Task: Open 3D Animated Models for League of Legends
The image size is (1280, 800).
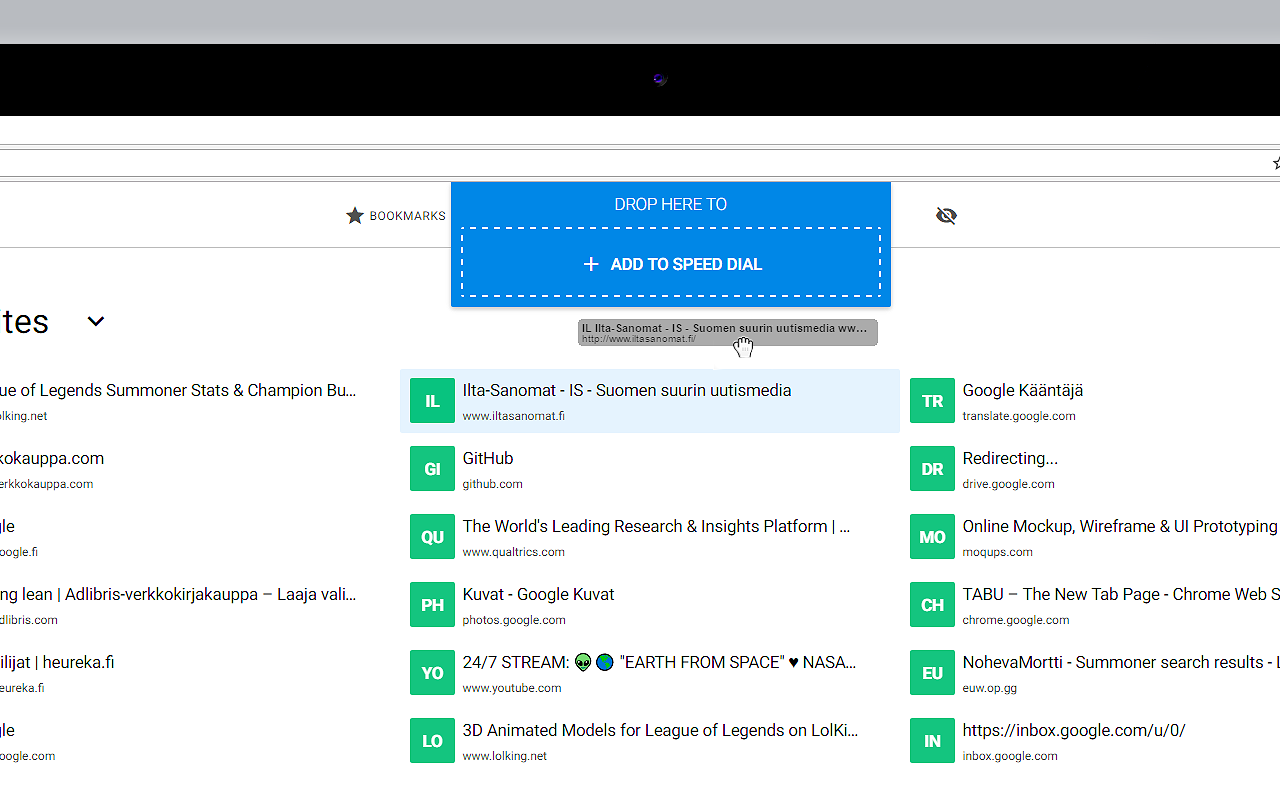Action: [660, 730]
